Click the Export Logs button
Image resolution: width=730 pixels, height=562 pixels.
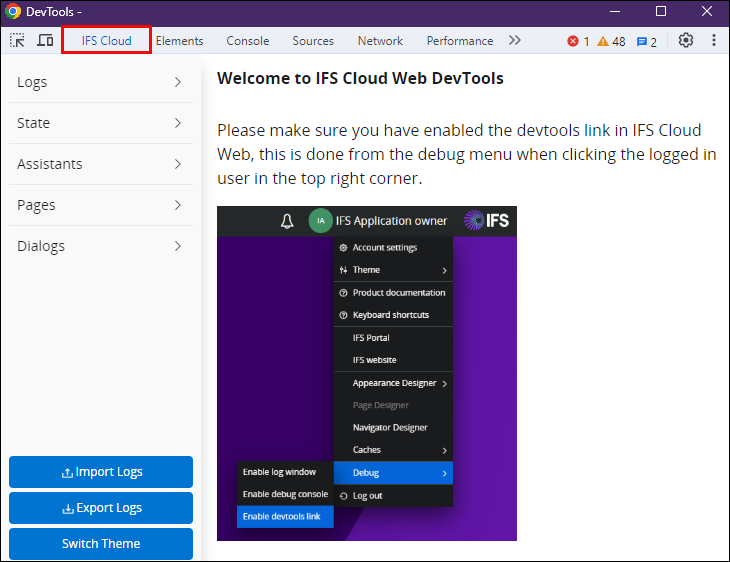coord(101,508)
